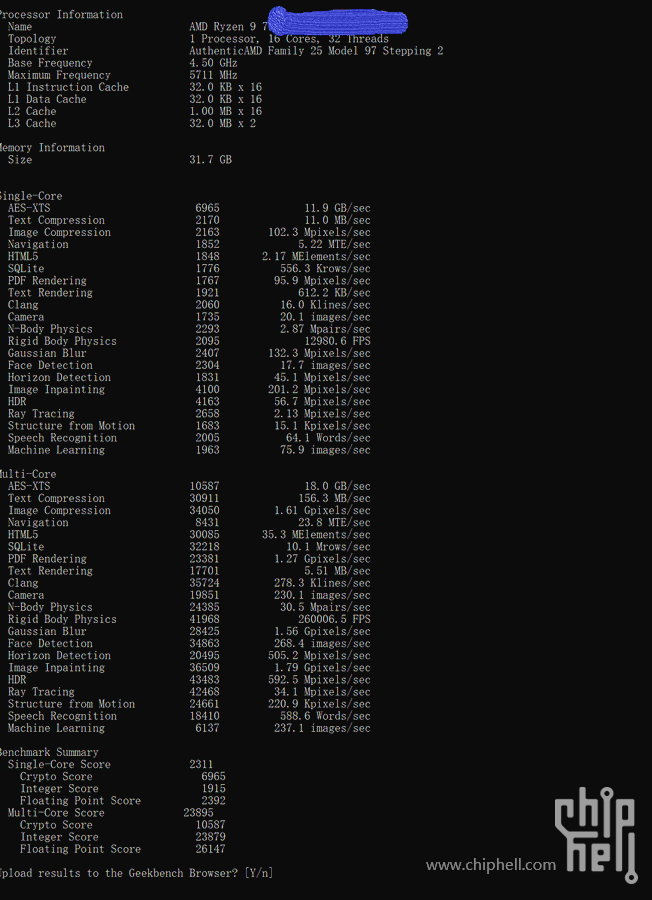Click the Topology row label
Viewport: 652px width, 900px height.
coord(32,39)
